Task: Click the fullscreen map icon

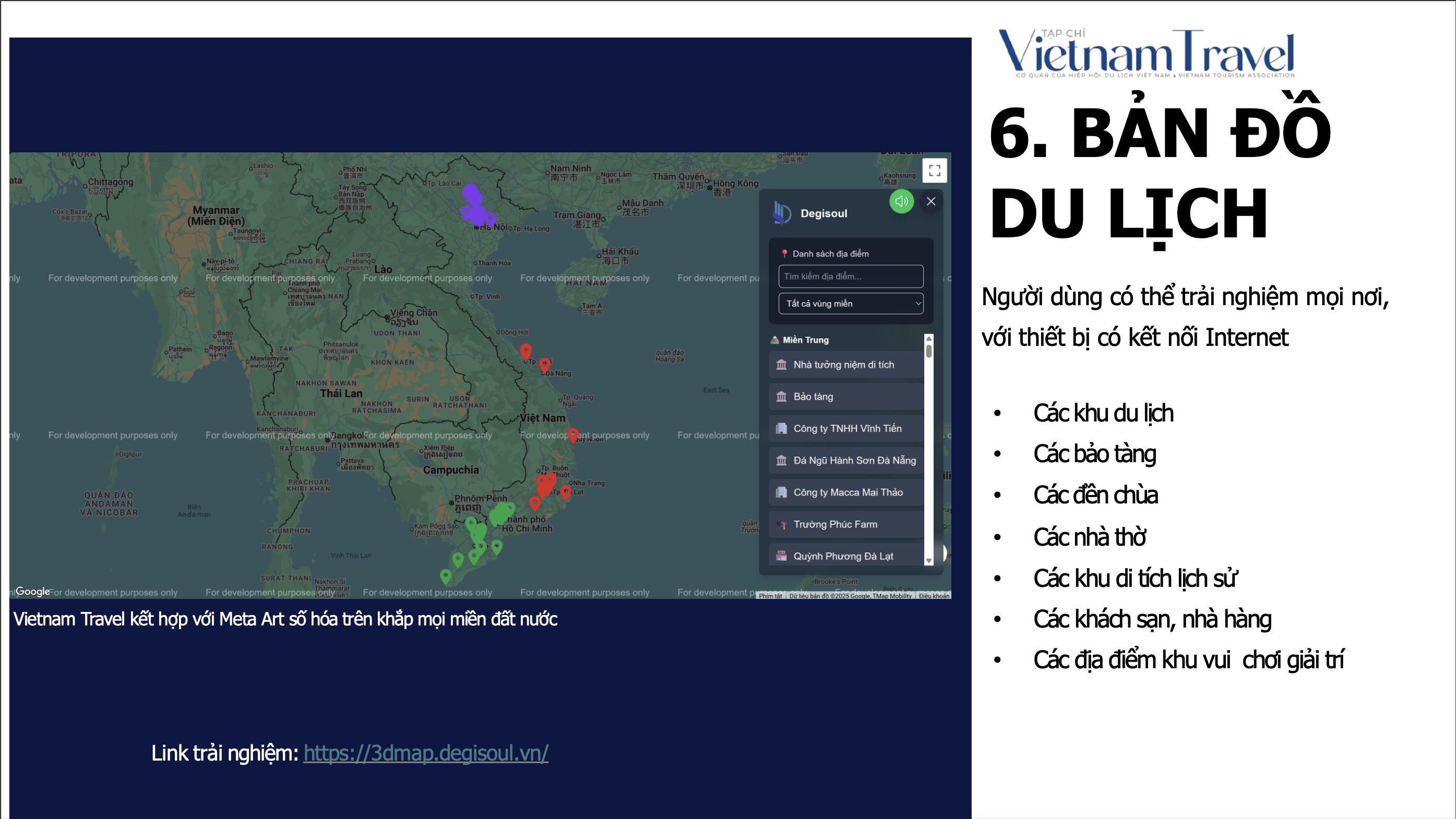Action: [x=934, y=170]
